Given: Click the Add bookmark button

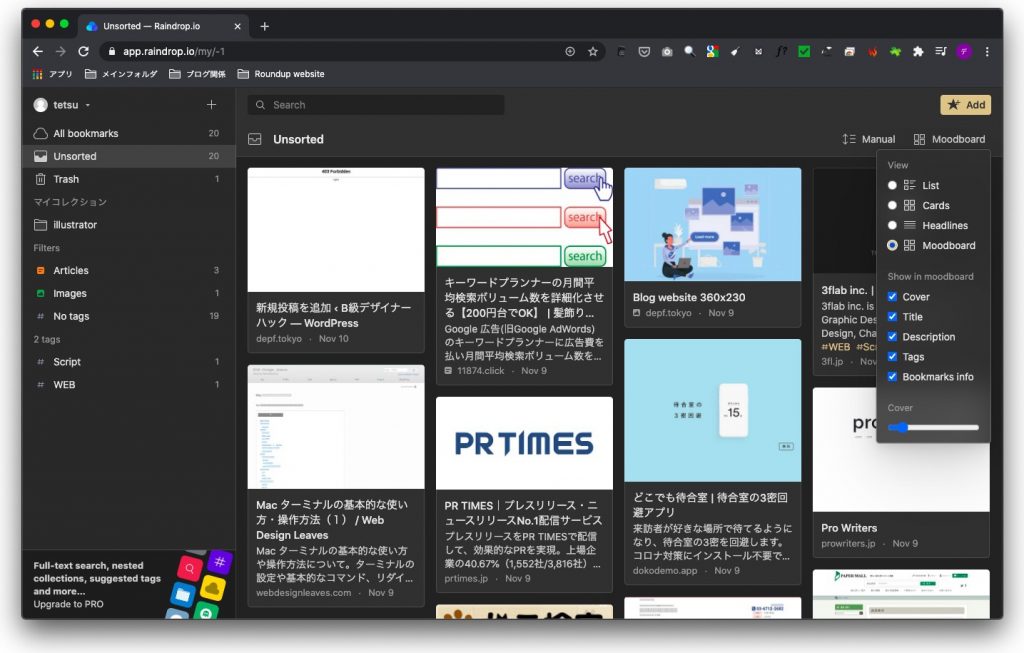Looking at the screenshot, I should (965, 104).
